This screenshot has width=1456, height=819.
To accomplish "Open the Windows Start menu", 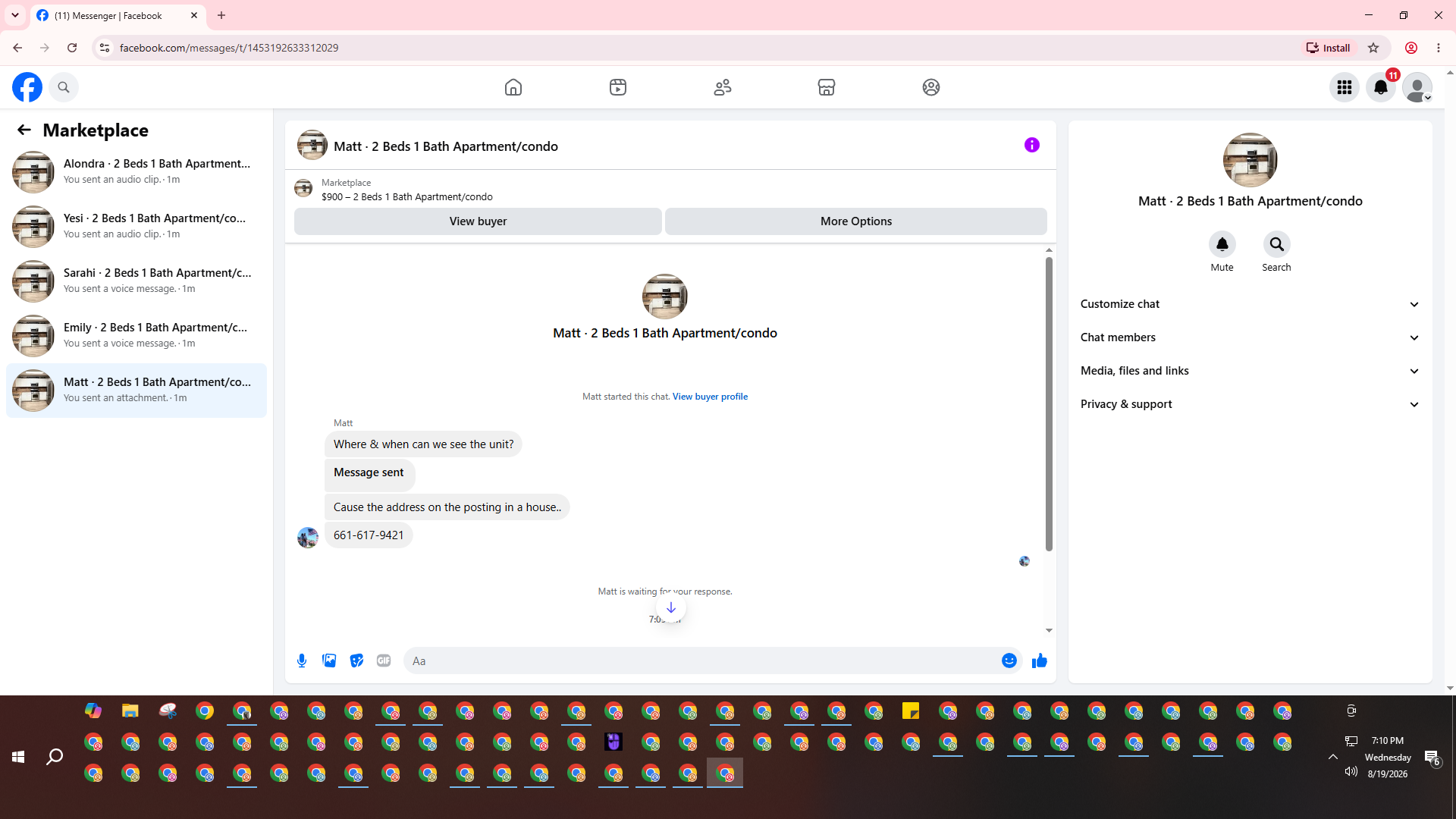I will [18, 757].
